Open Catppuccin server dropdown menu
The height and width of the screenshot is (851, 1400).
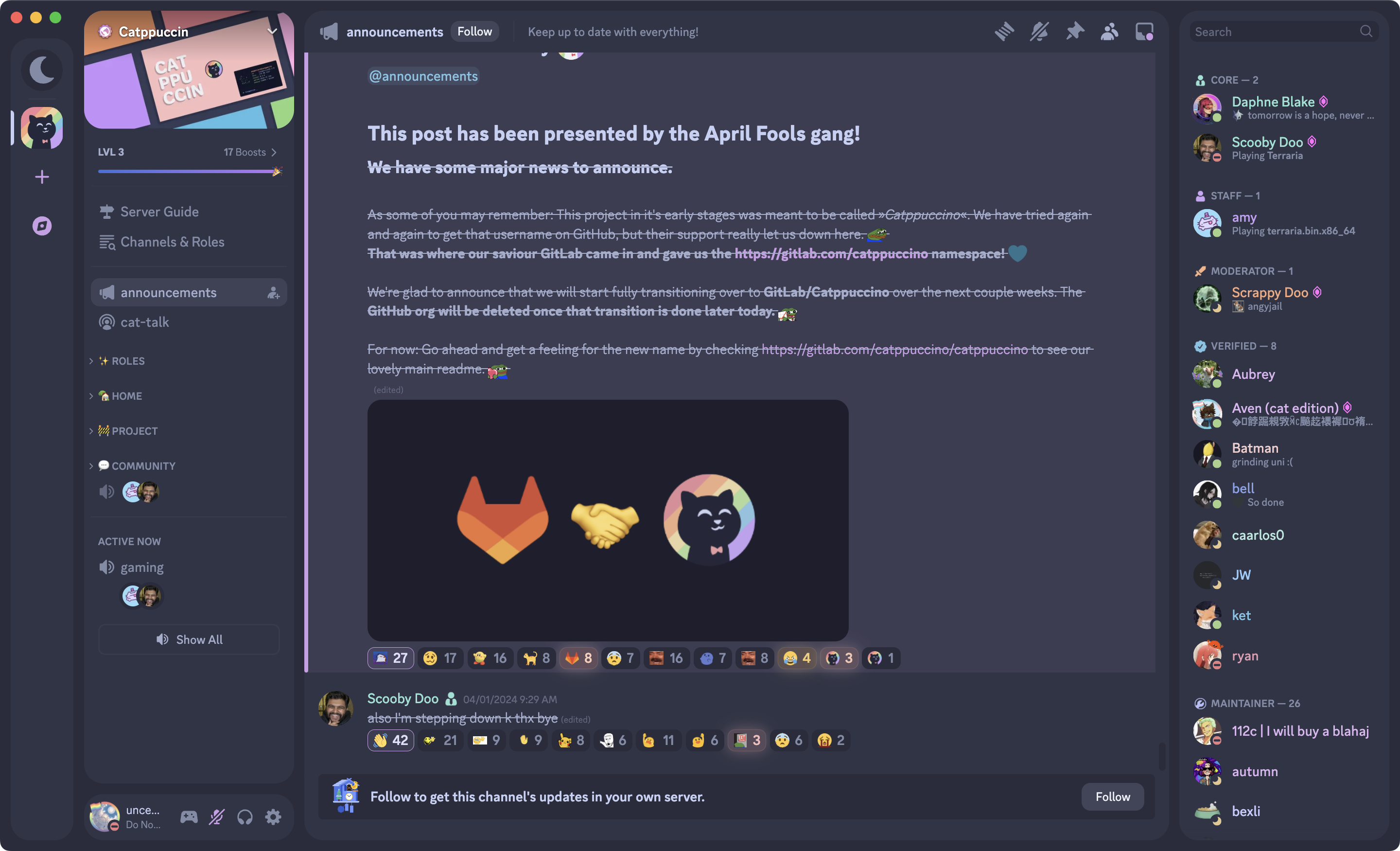[272, 31]
